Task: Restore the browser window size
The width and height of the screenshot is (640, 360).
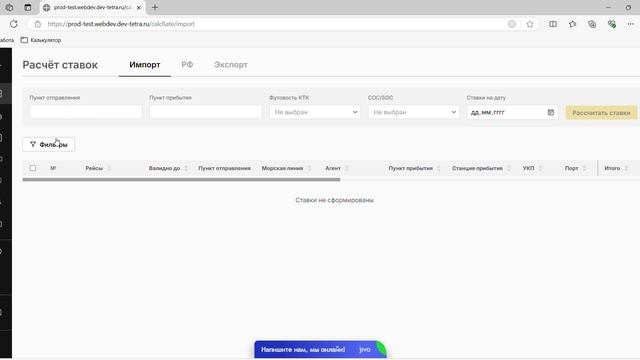Action: (x=628, y=7)
